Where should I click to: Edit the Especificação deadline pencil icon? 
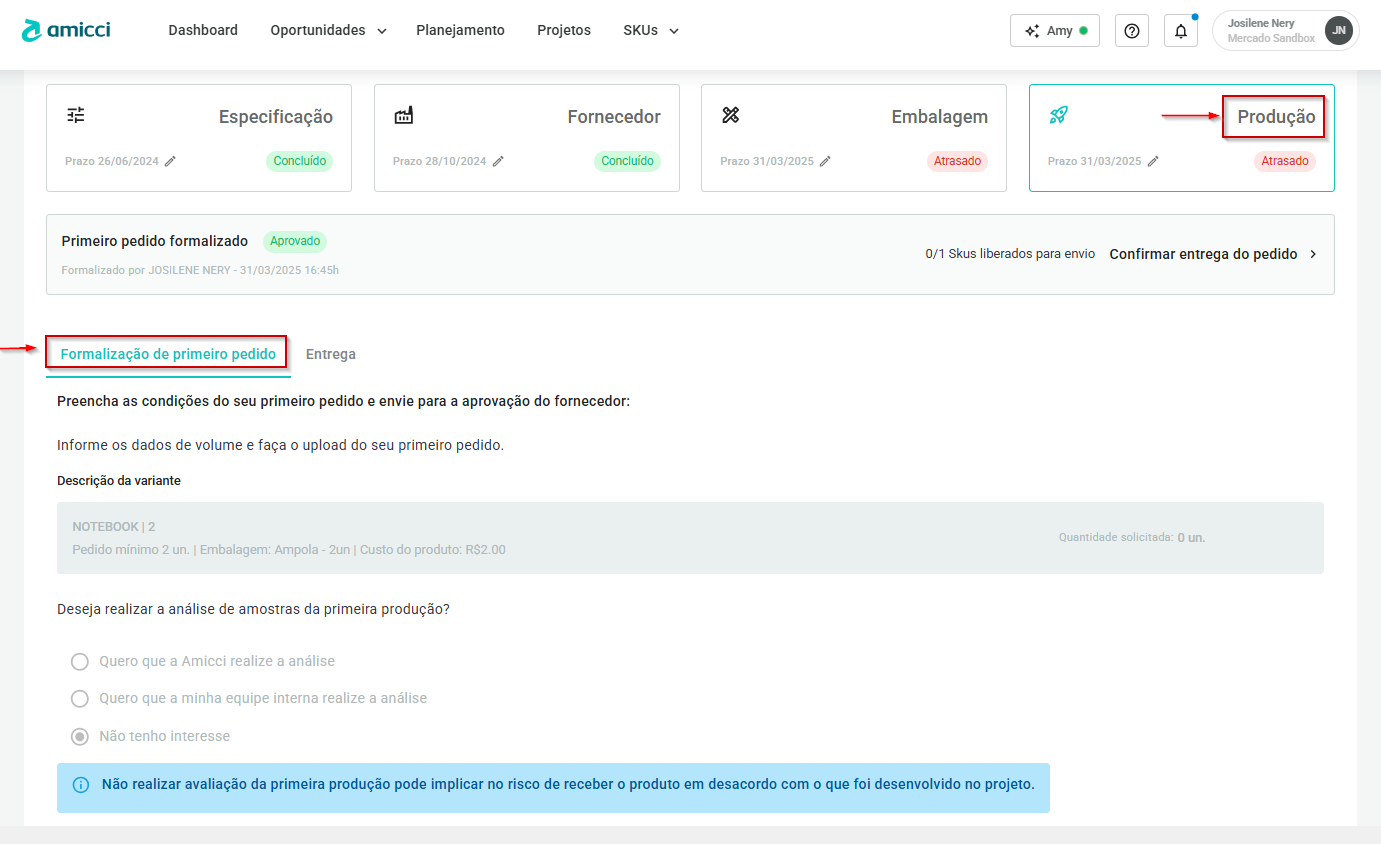point(171,161)
